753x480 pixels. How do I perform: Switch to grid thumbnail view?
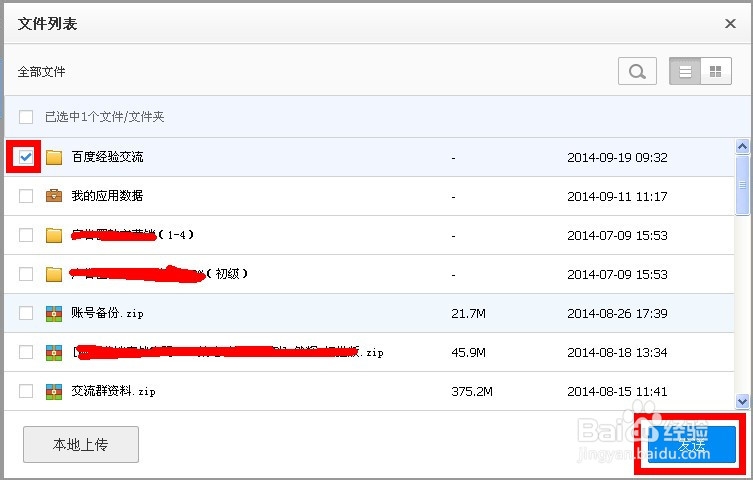(715, 71)
